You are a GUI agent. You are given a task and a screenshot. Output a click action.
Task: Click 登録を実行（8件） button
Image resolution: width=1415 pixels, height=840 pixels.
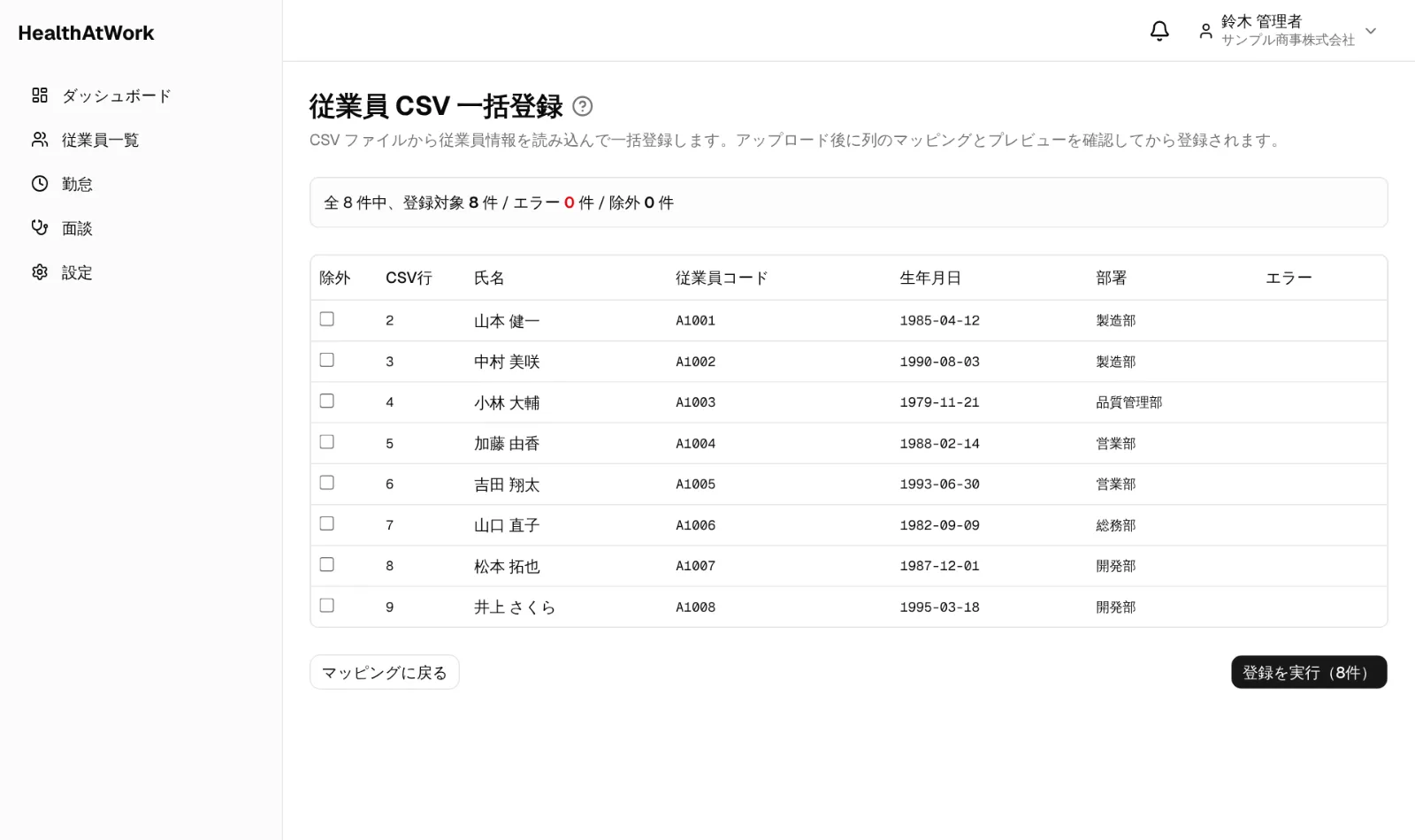click(x=1309, y=672)
